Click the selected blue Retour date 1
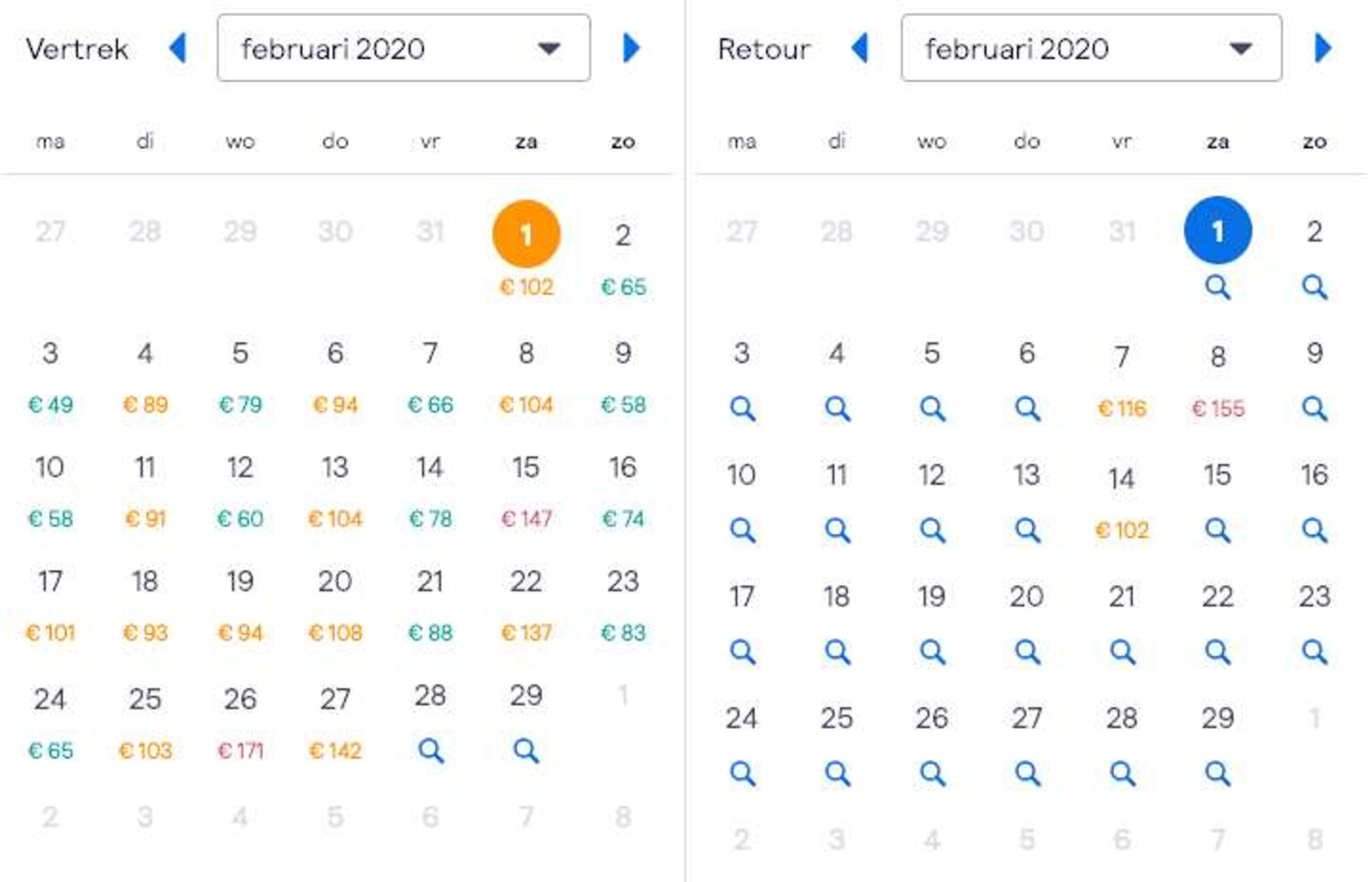 pyautogui.click(x=1218, y=230)
